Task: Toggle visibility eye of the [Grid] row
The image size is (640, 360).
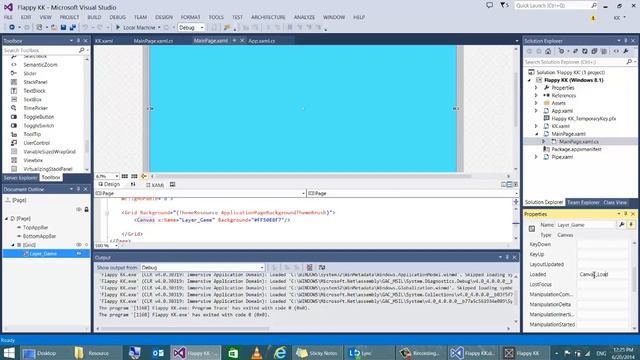Action: click(x=79, y=245)
